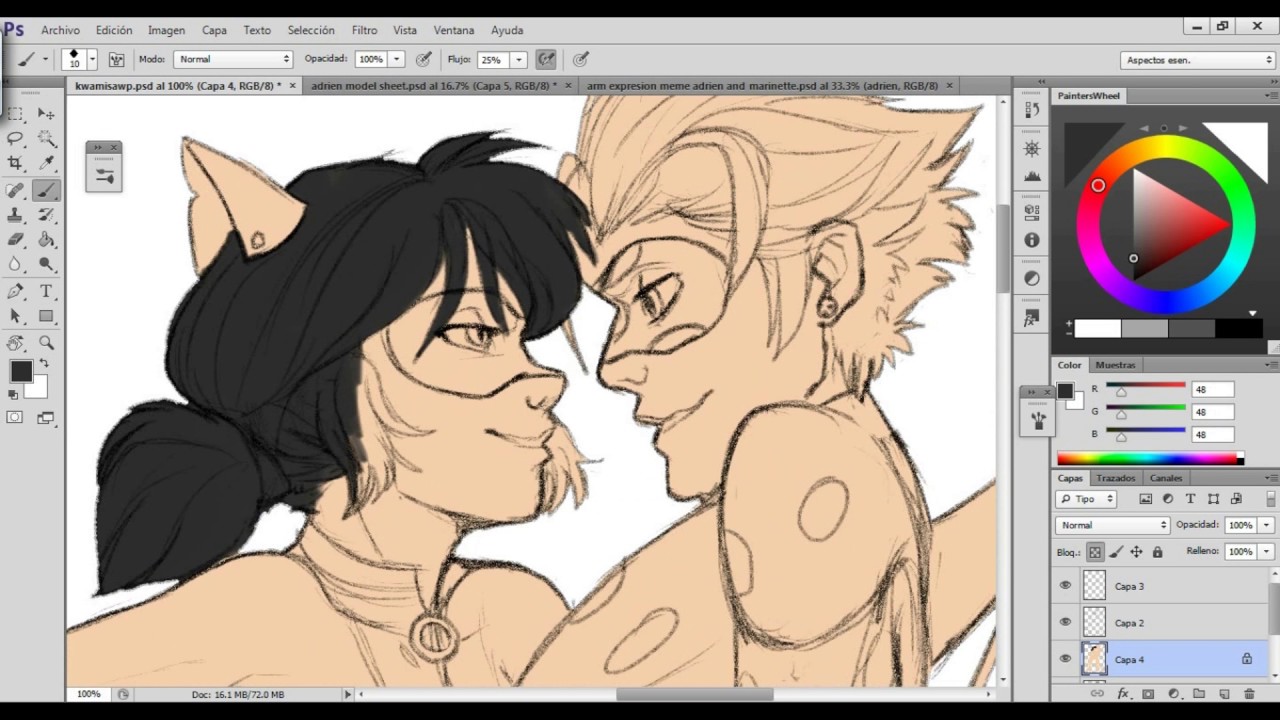The width and height of the screenshot is (1280, 720).
Task: Toggle lock all for layer
Action: coord(1157,552)
